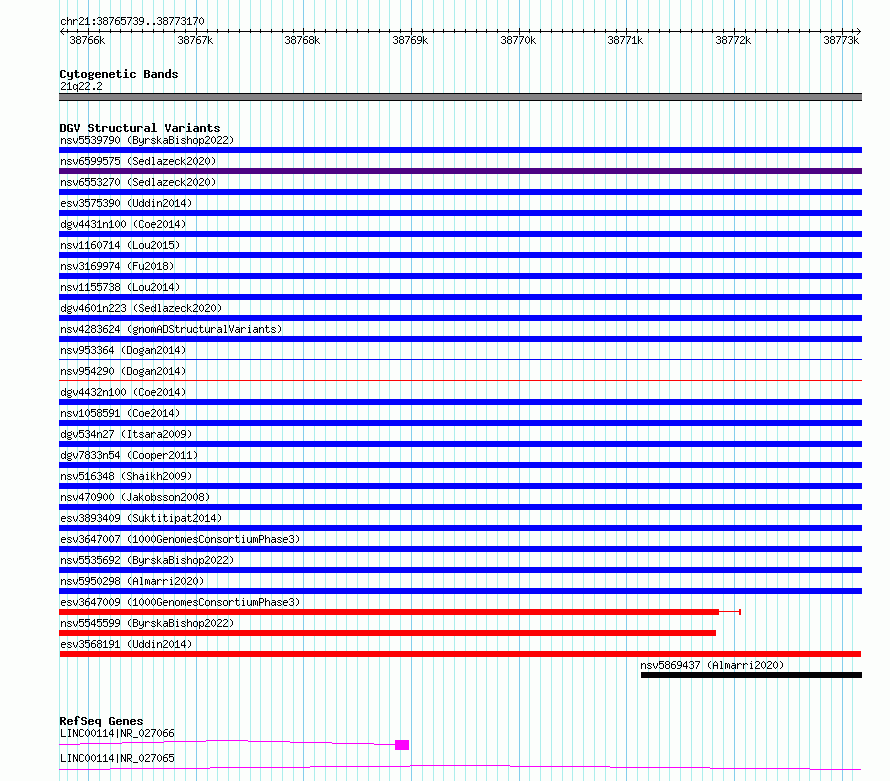
Task: Open variant esv3647007 (1000GenomesConsortiumPhase3)
Action: coord(180,539)
